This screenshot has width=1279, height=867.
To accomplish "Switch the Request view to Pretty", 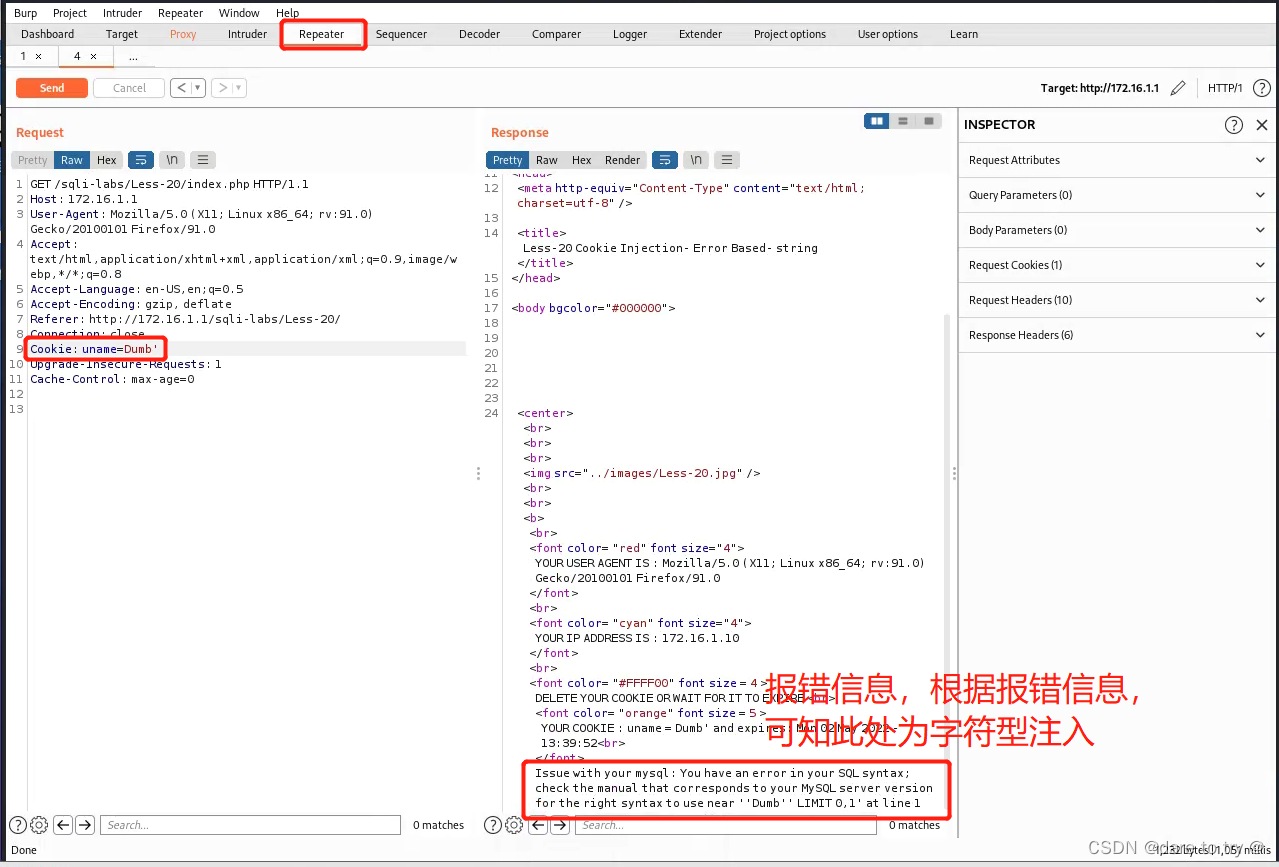I will 31,159.
